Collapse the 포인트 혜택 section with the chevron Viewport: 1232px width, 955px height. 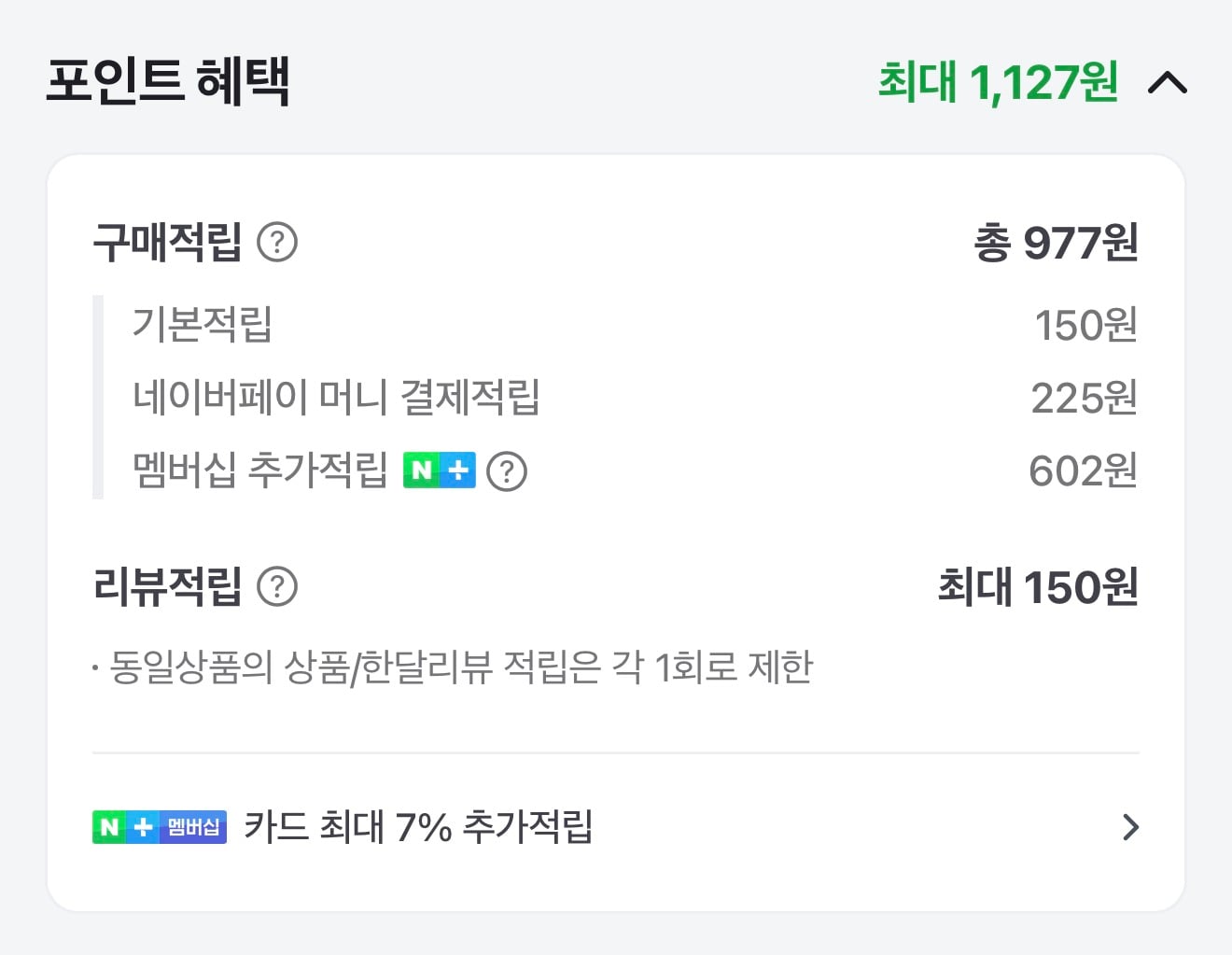pos(1168,82)
